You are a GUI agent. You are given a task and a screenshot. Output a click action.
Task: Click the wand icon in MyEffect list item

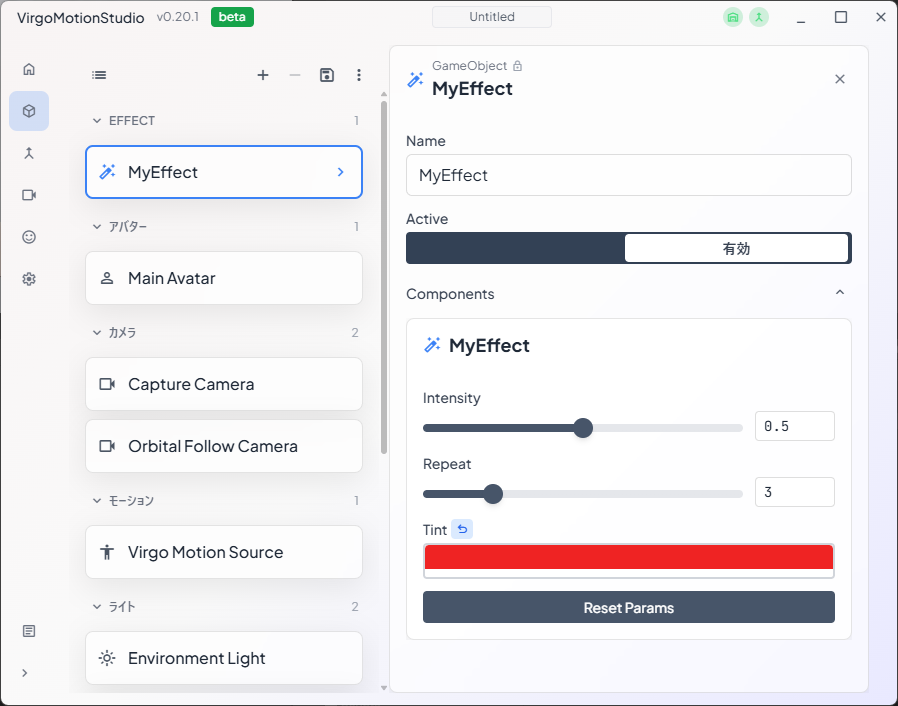coord(108,172)
